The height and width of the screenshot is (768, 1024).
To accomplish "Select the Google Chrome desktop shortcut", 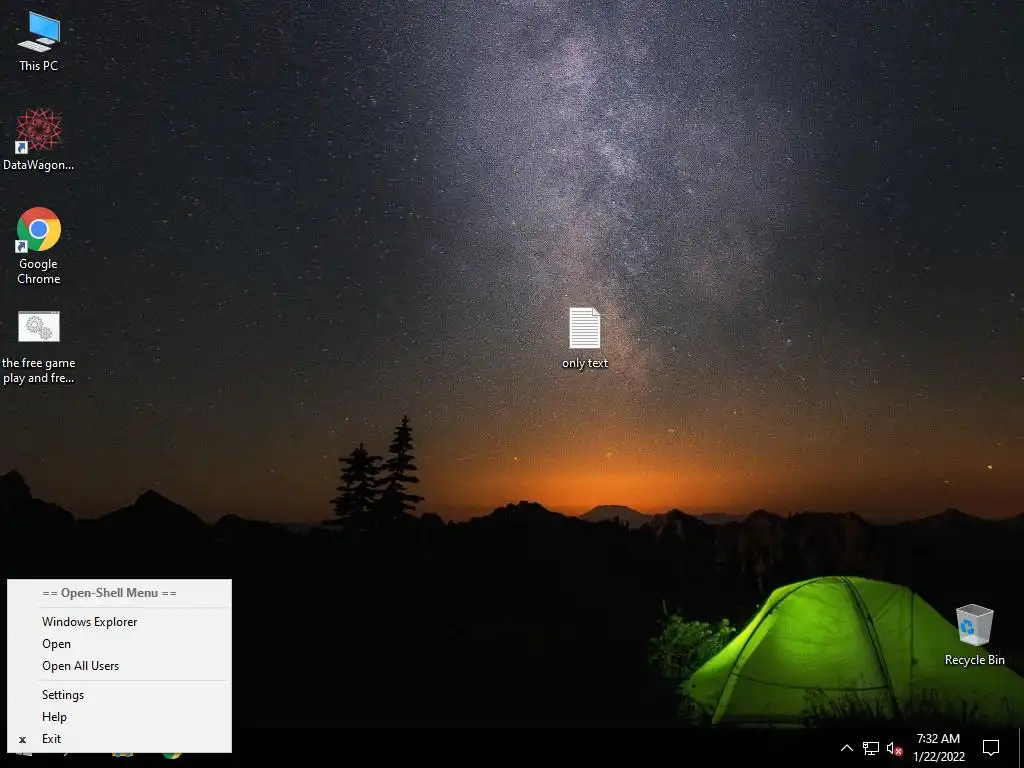I will (39, 246).
